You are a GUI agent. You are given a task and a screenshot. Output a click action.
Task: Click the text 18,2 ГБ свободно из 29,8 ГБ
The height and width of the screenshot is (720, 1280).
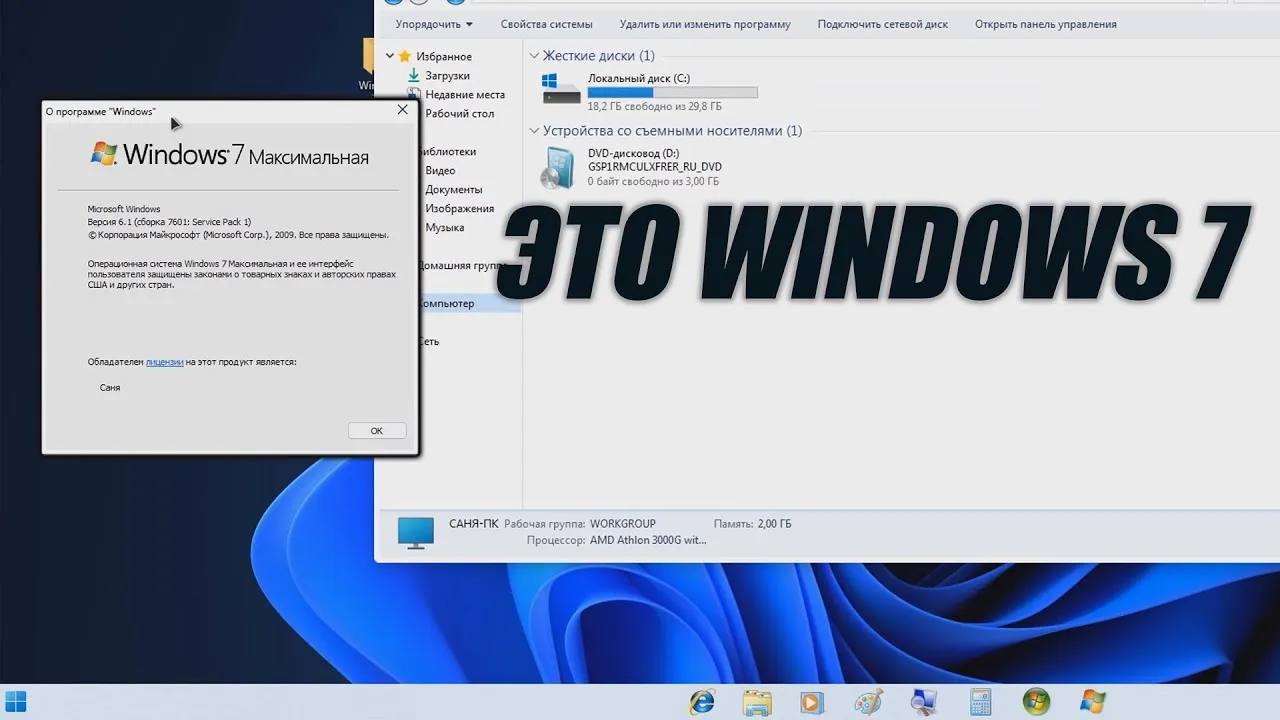pyautogui.click(x=654, y=106)
